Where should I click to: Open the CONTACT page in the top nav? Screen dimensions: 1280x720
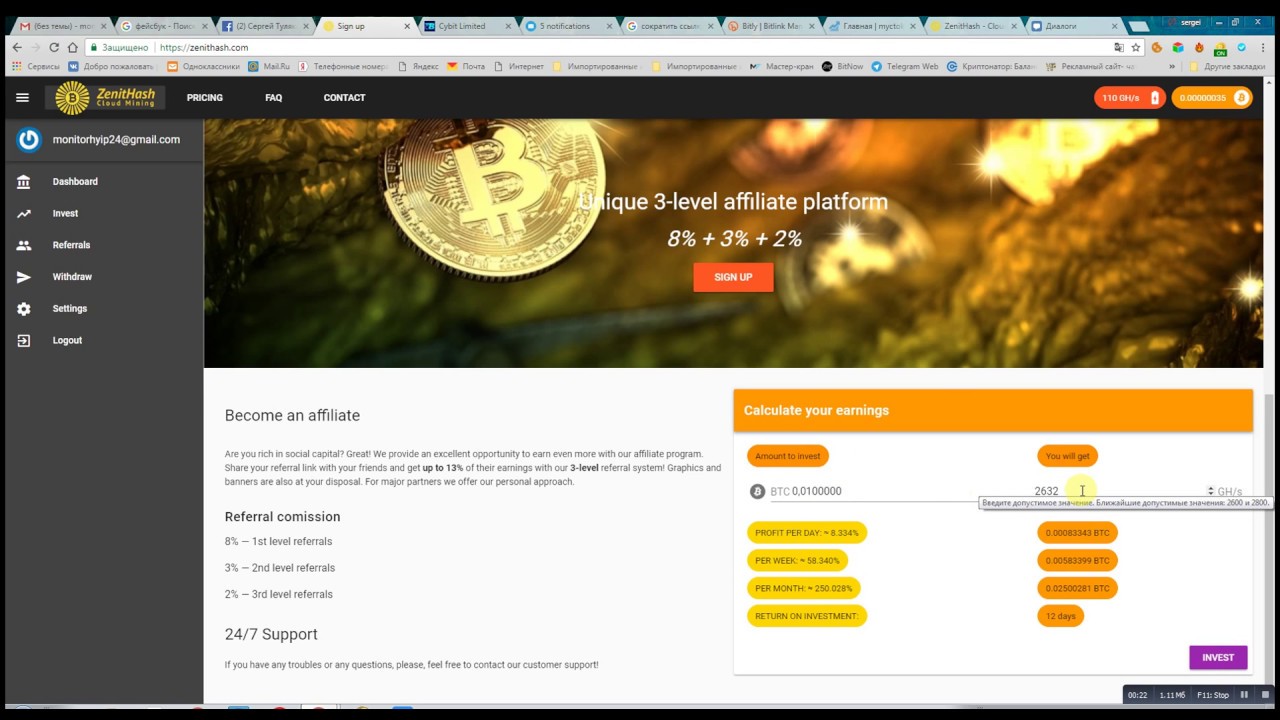pos(344,97)
